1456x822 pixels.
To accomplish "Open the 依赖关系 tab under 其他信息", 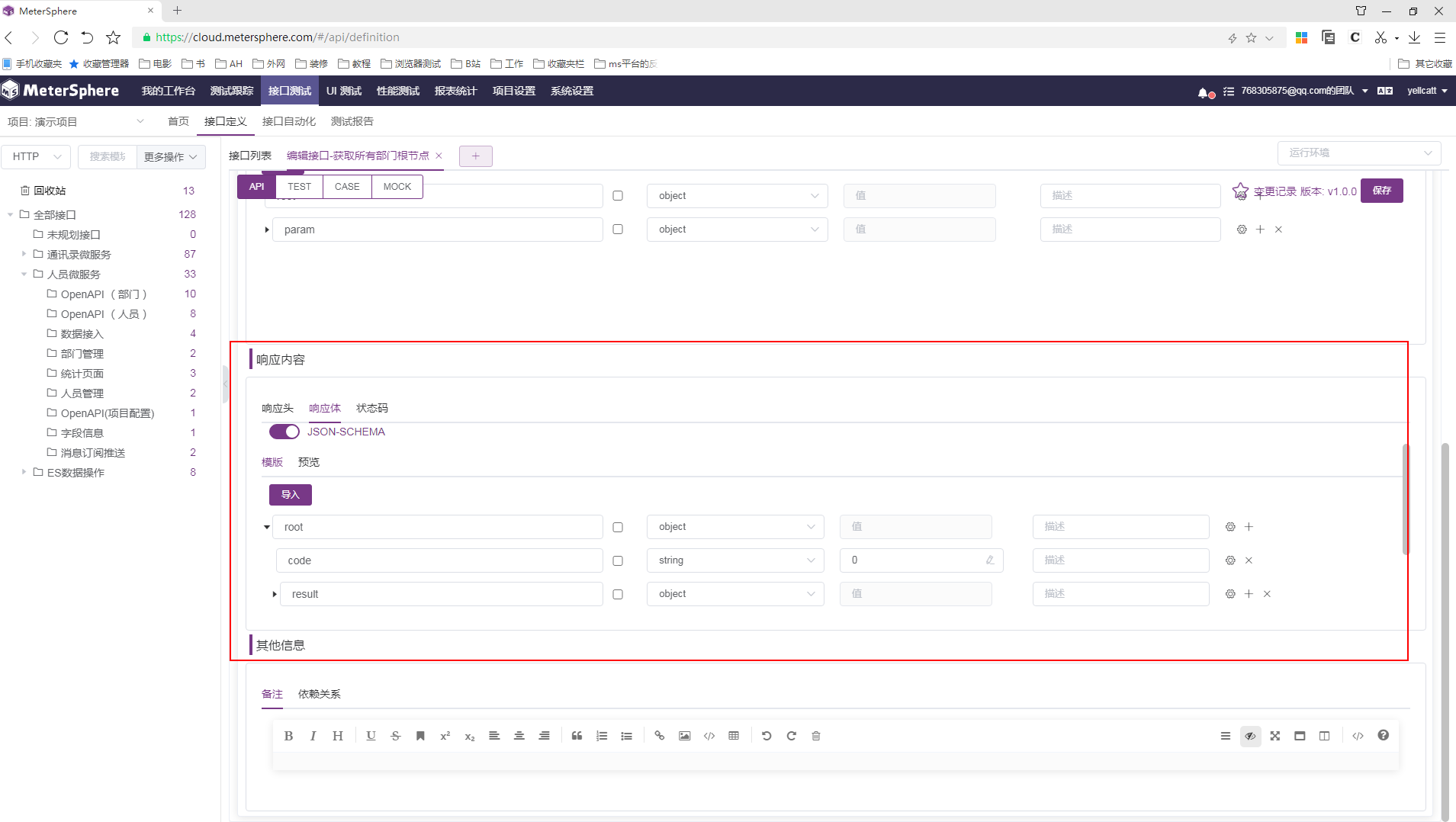I will click(318, 694).
